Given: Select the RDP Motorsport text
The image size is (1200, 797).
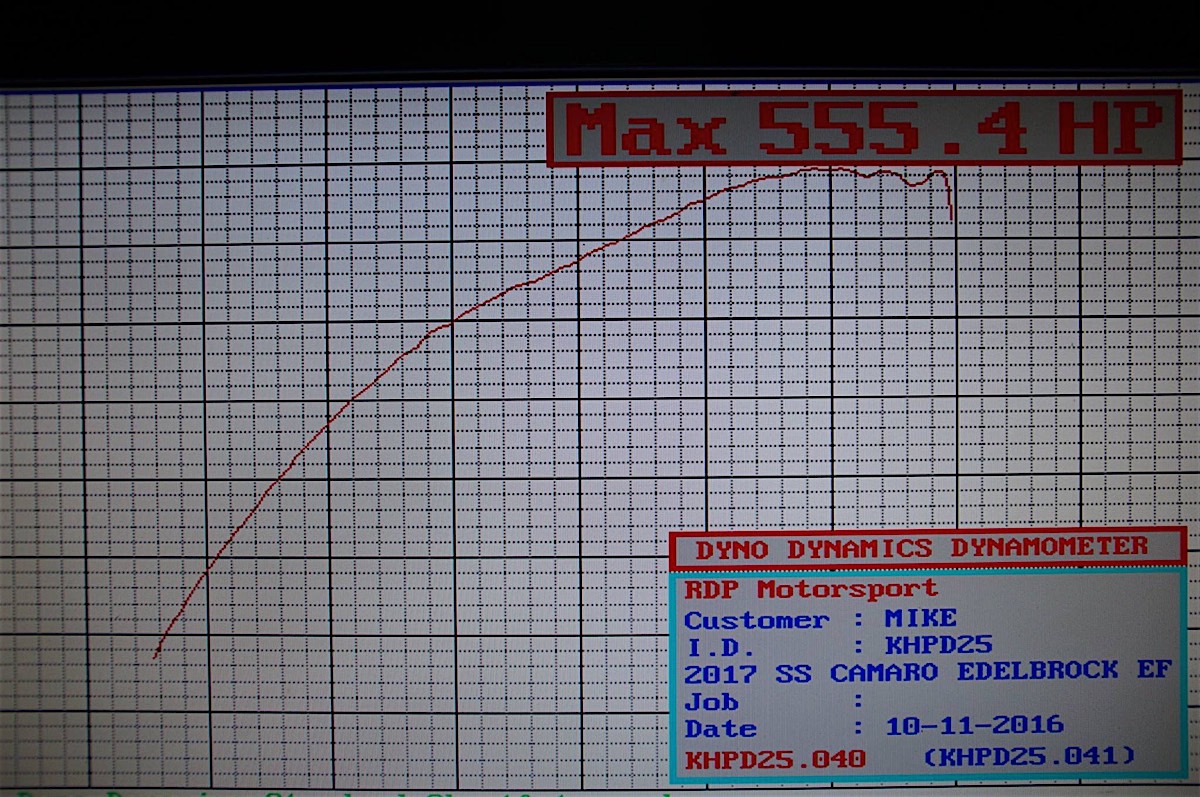Looking at the screenshot, I should pyautogui.click(x=811, y=589).
